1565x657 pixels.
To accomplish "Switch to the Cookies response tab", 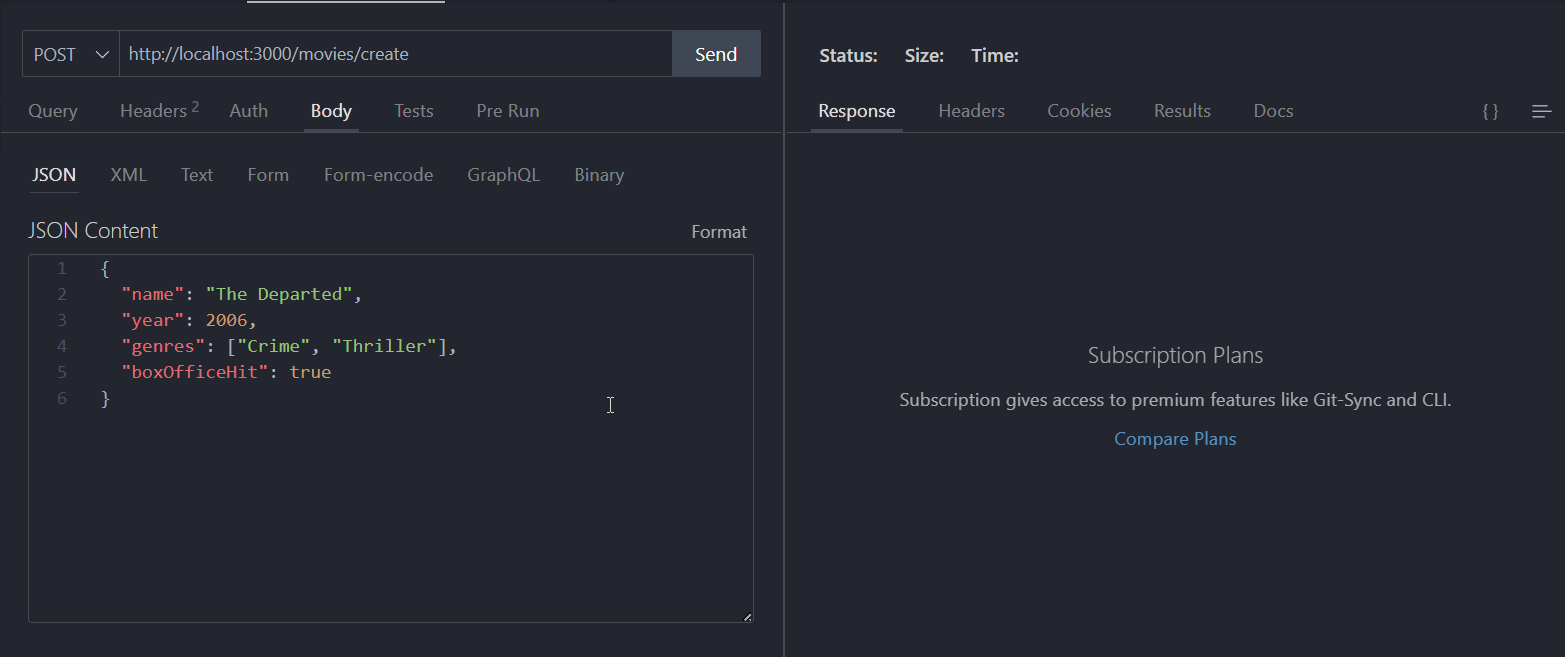I will pos(1079,110).
